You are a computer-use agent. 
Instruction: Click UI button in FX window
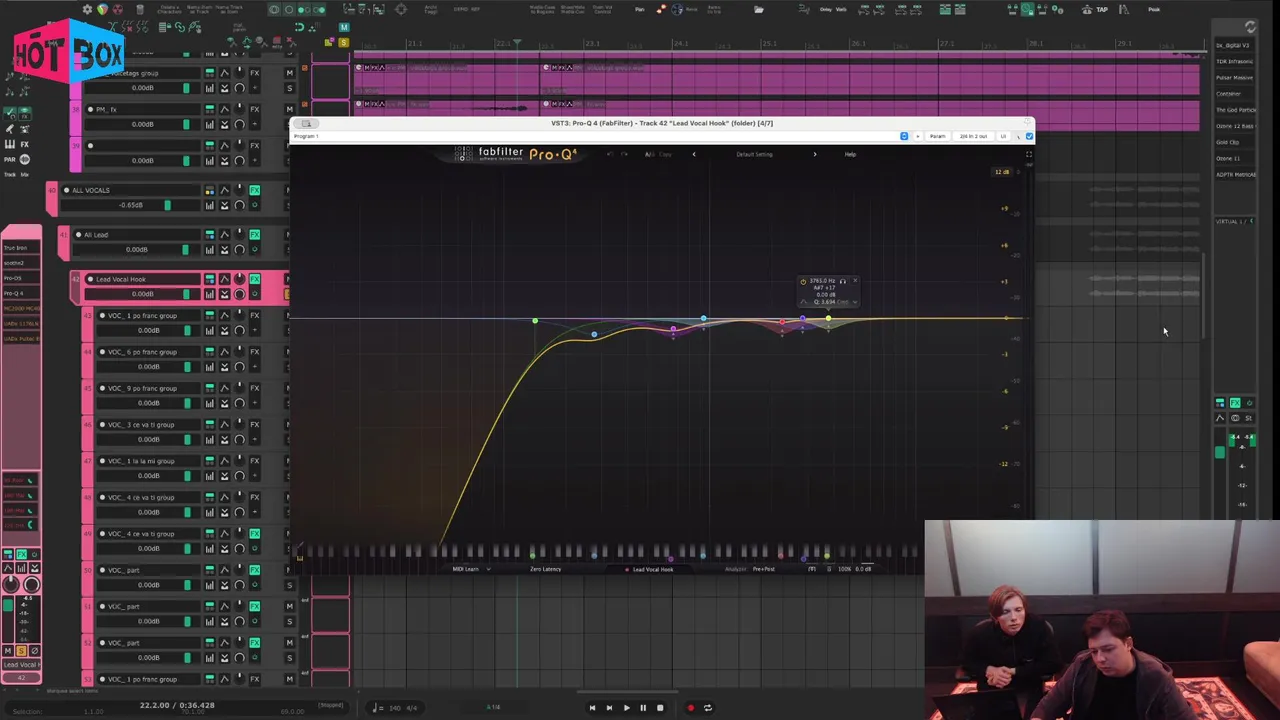point(1004,136)
